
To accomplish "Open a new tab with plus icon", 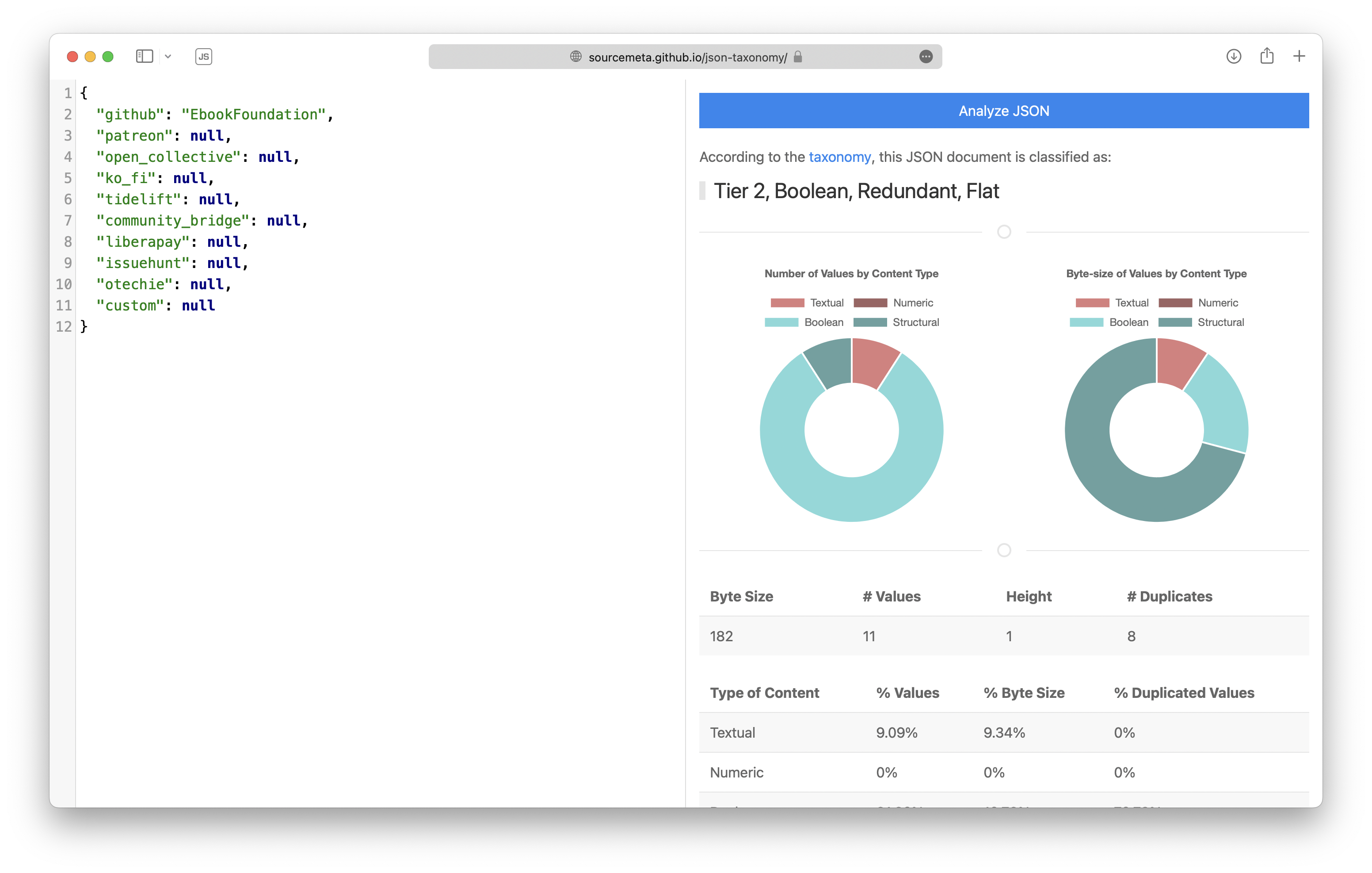I will (x=1299, y=57).
